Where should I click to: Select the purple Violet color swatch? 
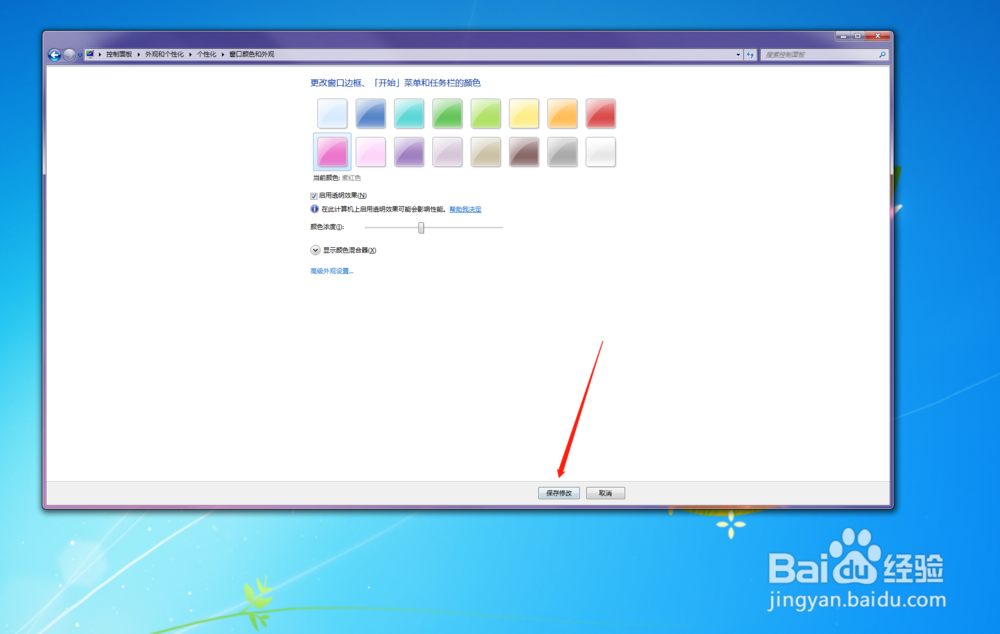click(x=409, y=152)
